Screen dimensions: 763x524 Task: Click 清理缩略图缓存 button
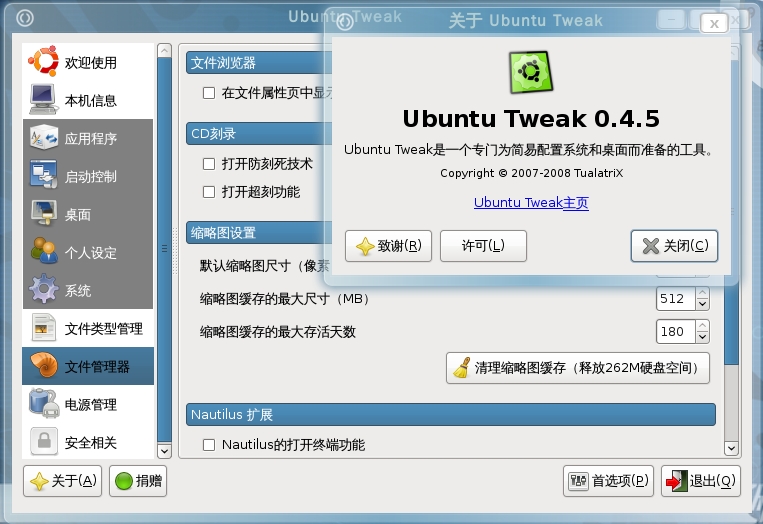pos(578,368)
